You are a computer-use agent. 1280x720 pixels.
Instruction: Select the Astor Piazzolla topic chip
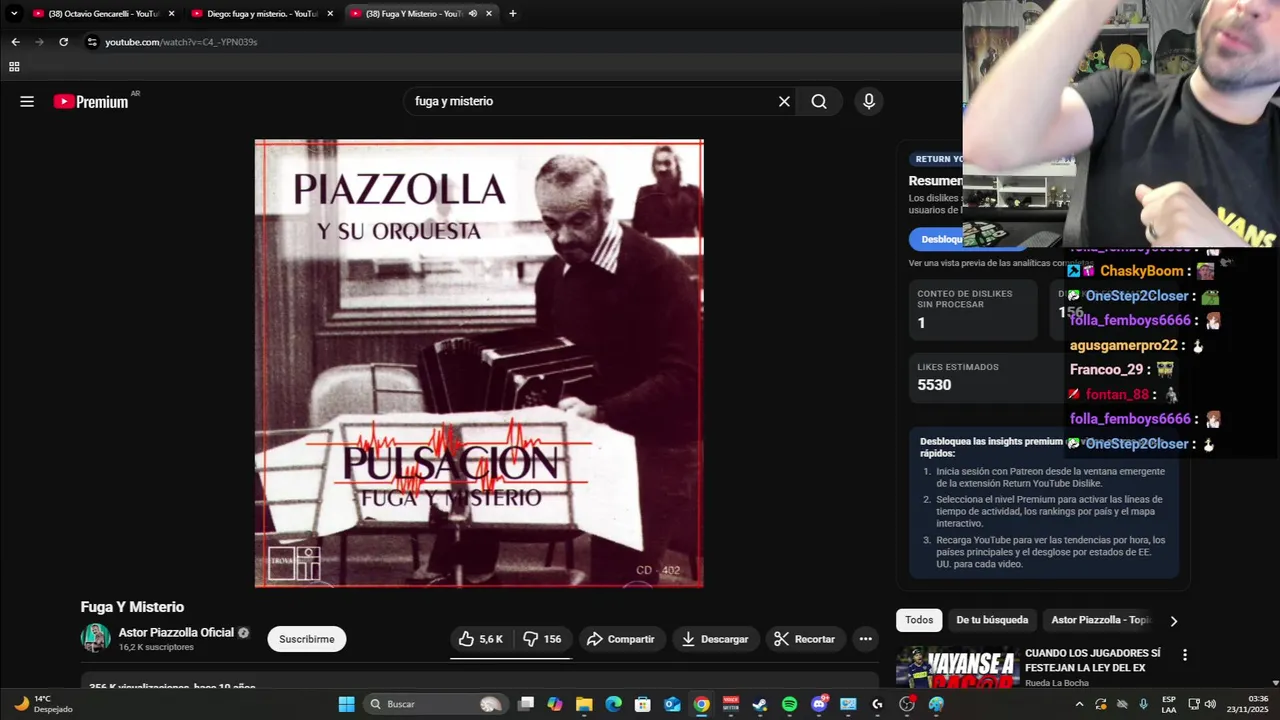coord(1101,620)
